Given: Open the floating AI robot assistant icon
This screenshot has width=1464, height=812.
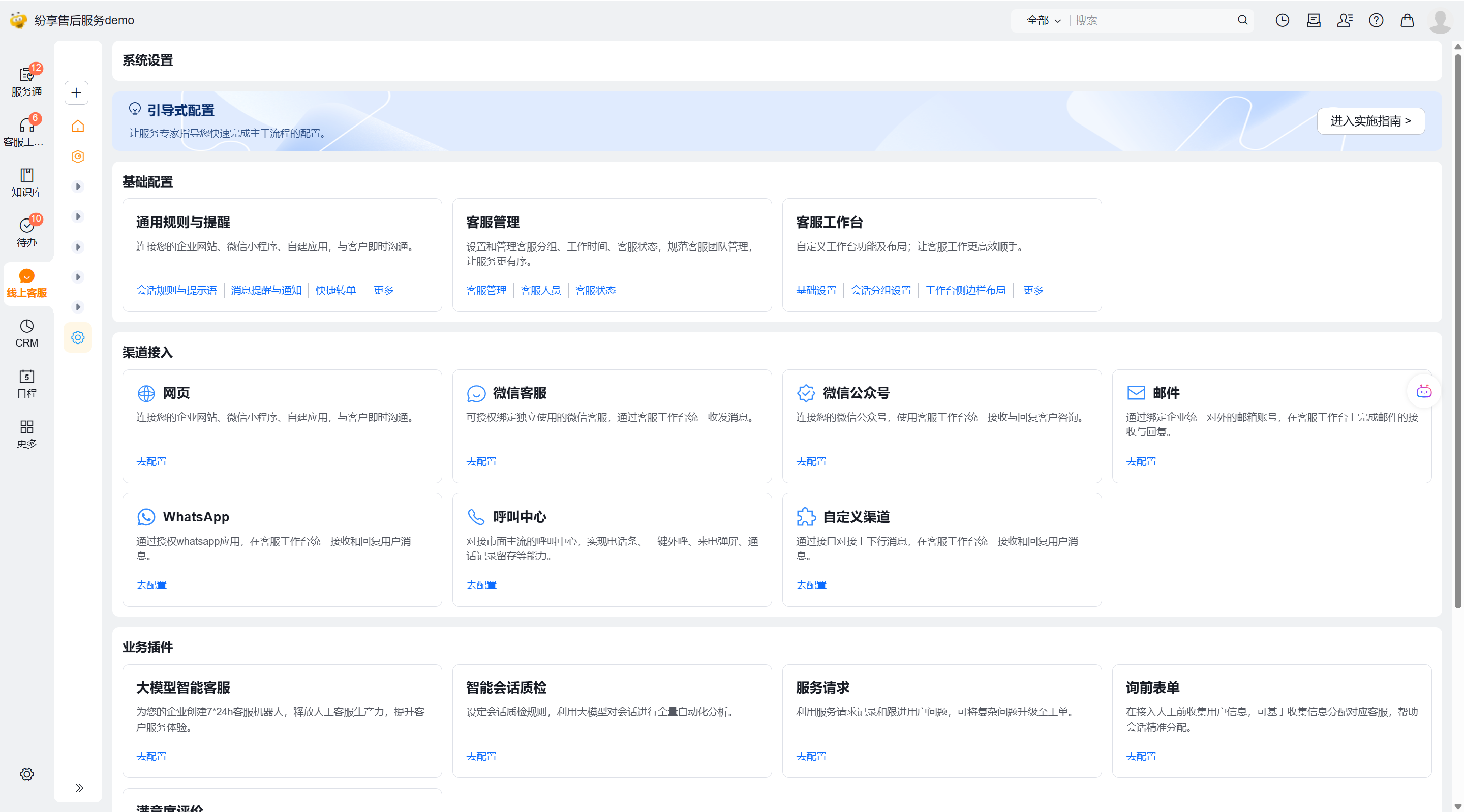Looking at the screenshot, I should click(x=1424, y=391).
